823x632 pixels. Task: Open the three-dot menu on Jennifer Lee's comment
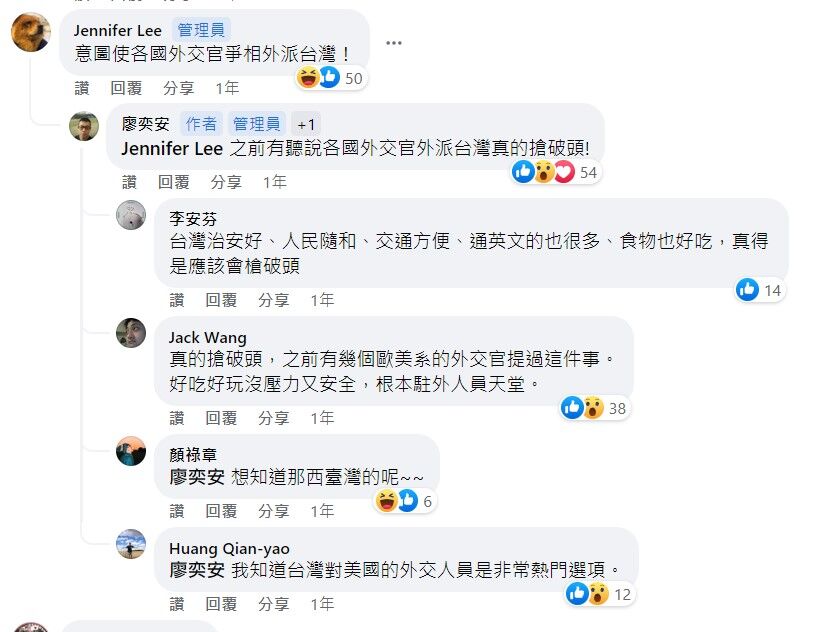pyautogui.click(x=394, y=43)
